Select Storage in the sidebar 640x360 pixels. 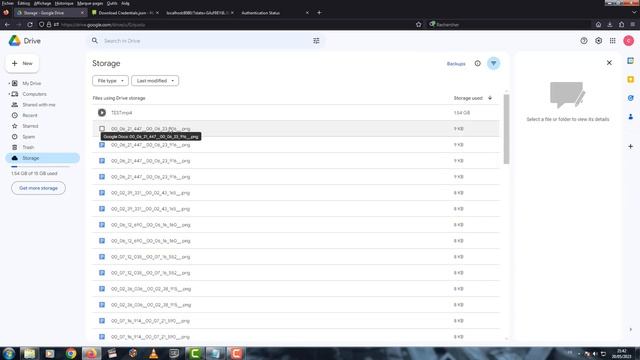point(43,158)
